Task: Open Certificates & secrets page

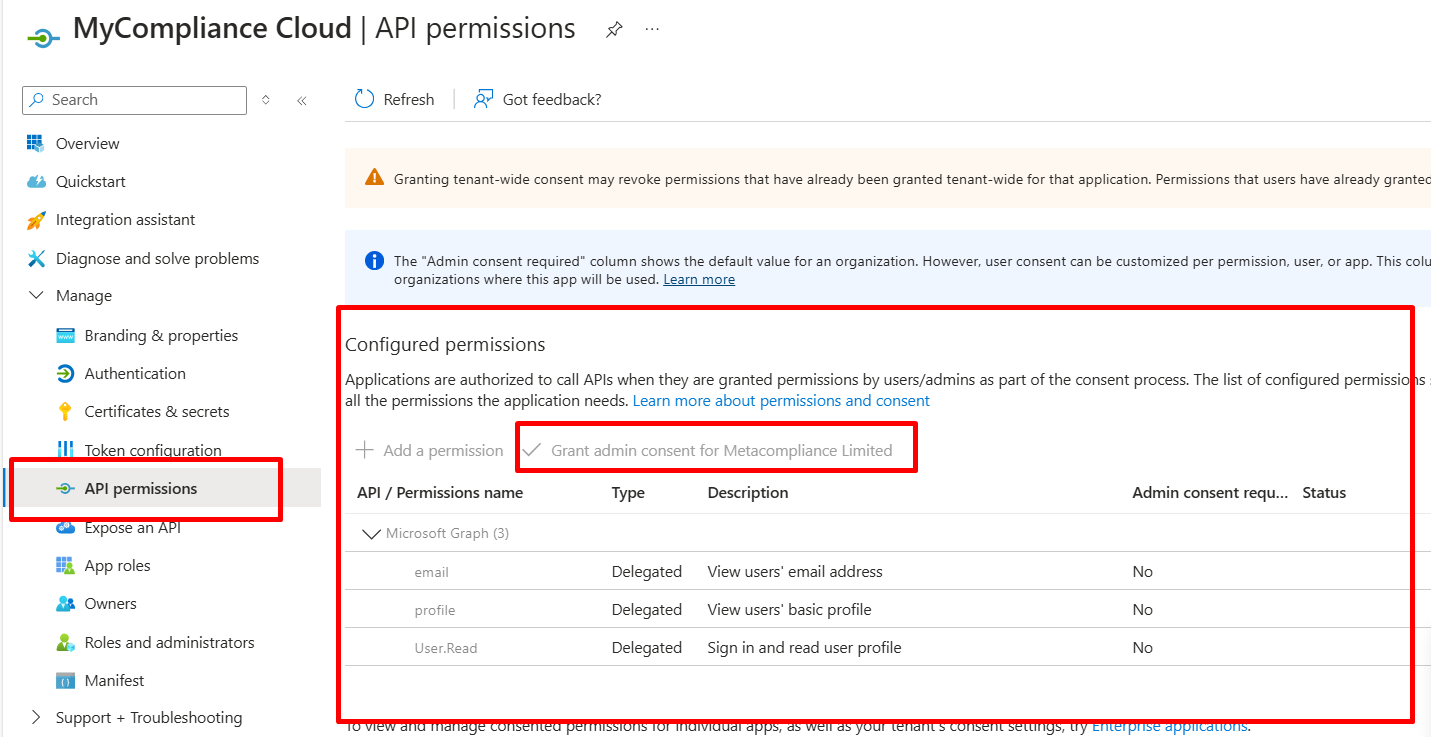Action: [157, 411]
